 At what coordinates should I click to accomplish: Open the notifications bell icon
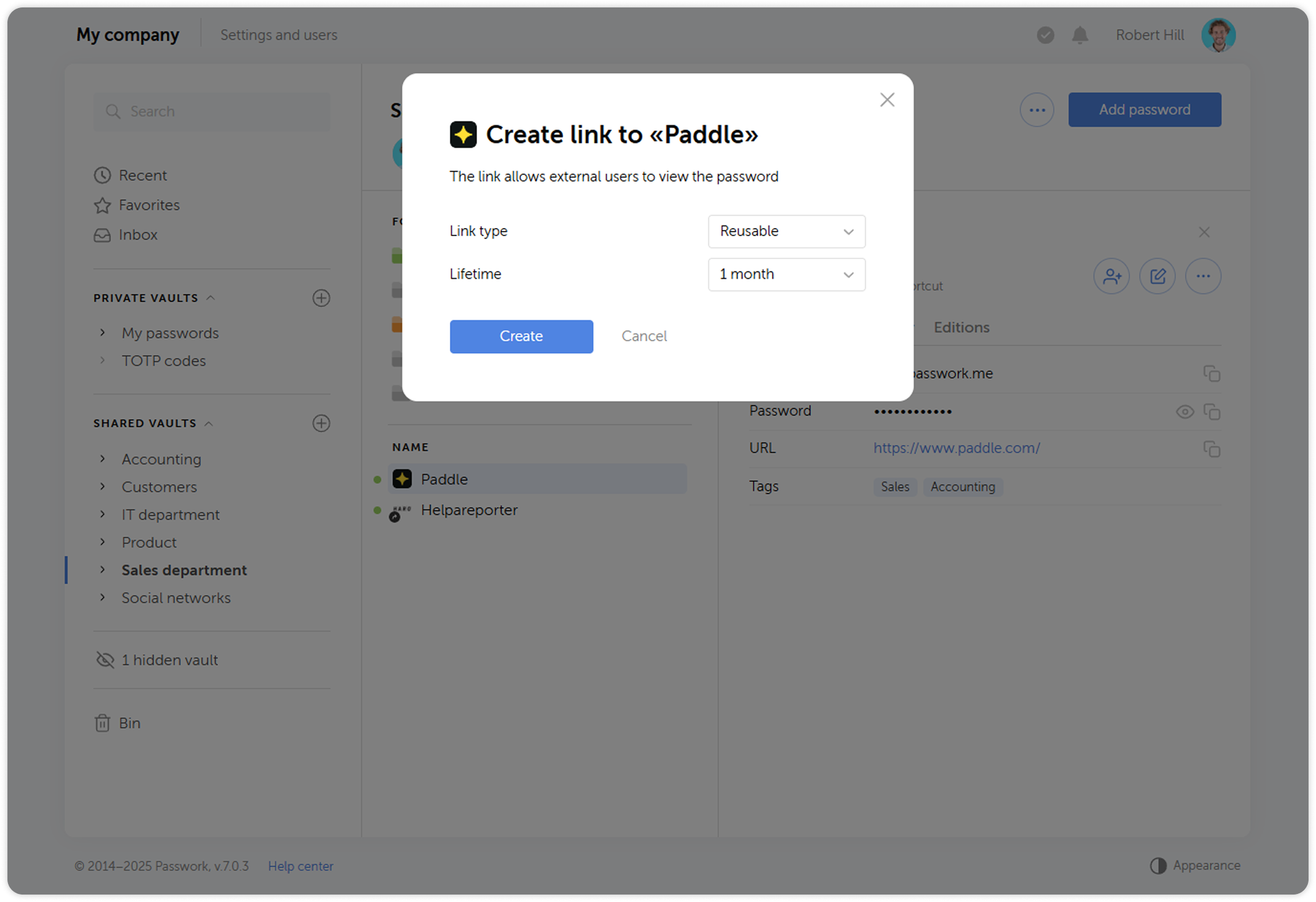point(1079,35)
